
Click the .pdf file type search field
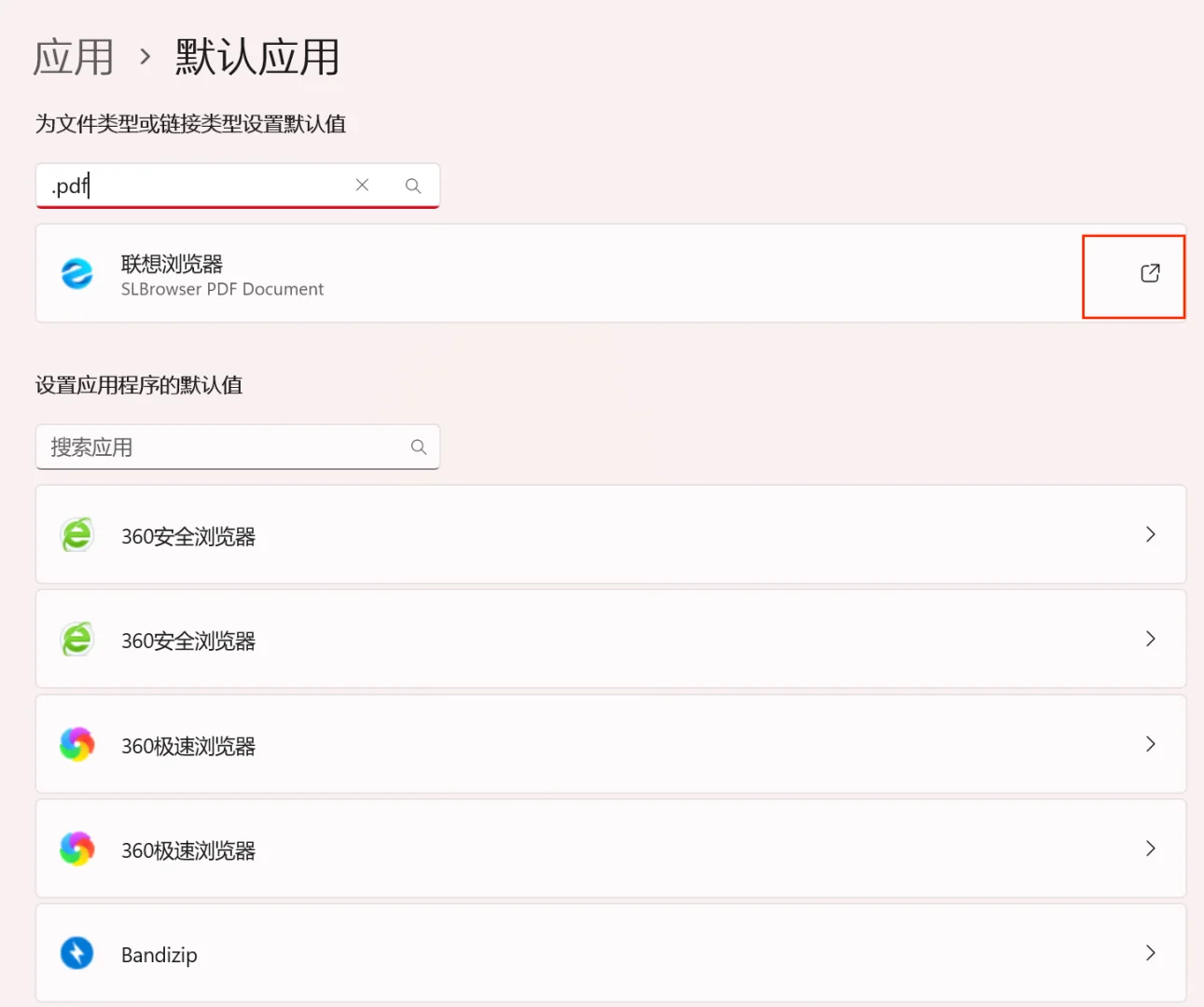187,186
